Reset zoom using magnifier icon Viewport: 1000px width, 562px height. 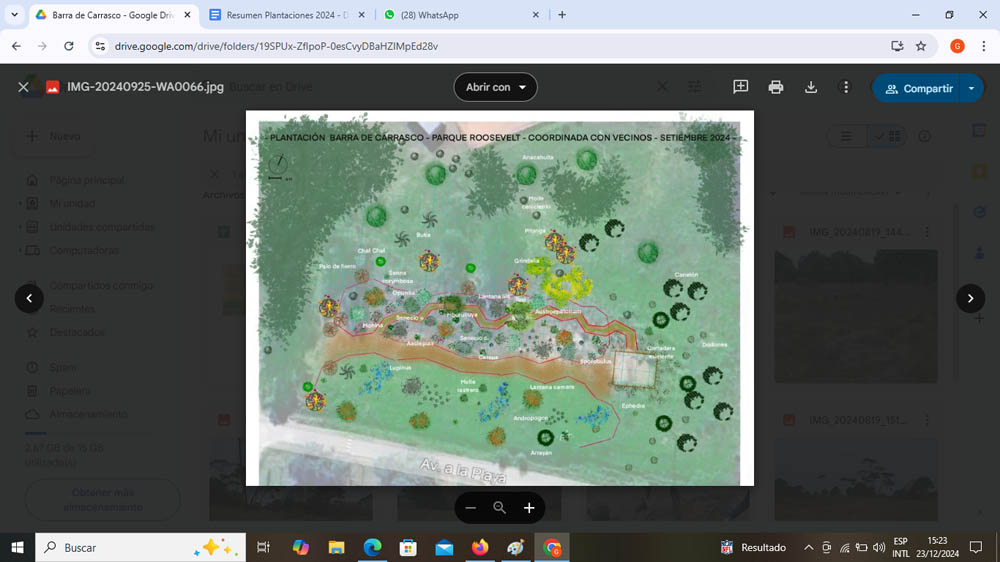coord(500,508)
